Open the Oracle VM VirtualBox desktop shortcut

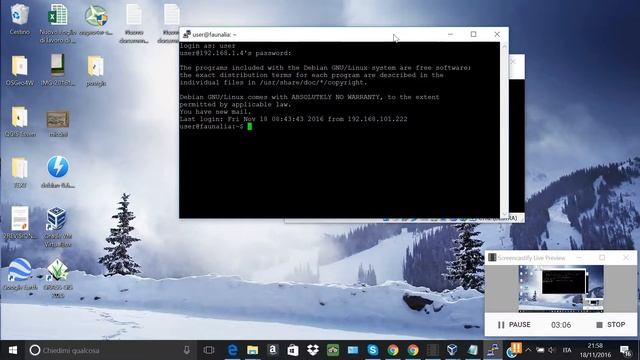[56, 218]
